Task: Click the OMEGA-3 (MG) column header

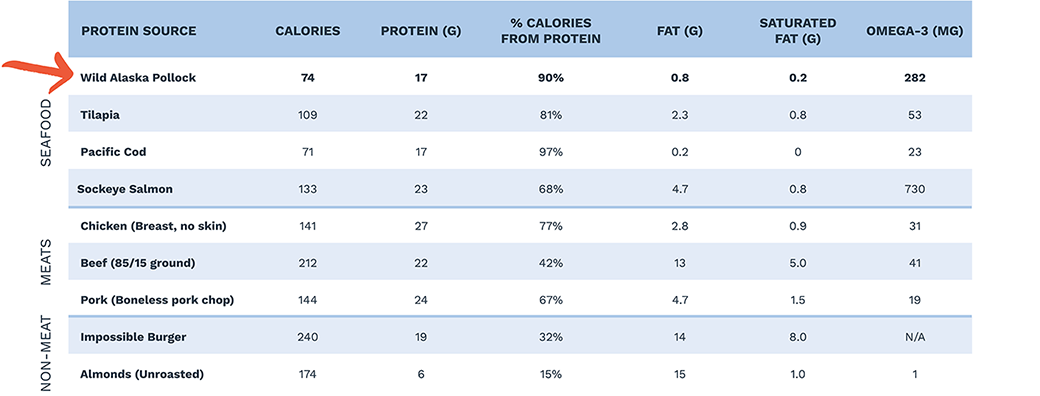Action: point(915,31)
